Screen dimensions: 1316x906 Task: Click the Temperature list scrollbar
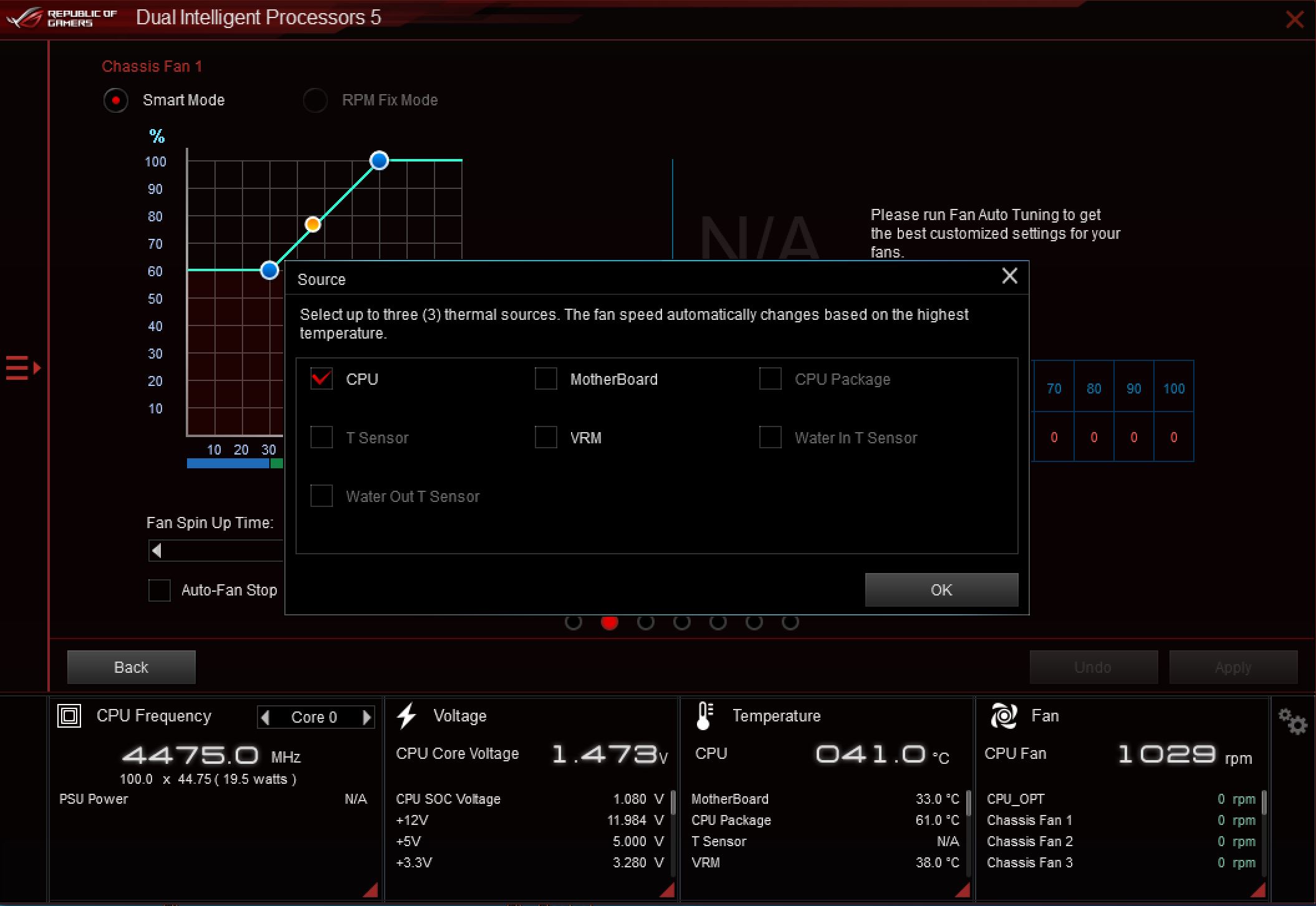tap(969, 802)
